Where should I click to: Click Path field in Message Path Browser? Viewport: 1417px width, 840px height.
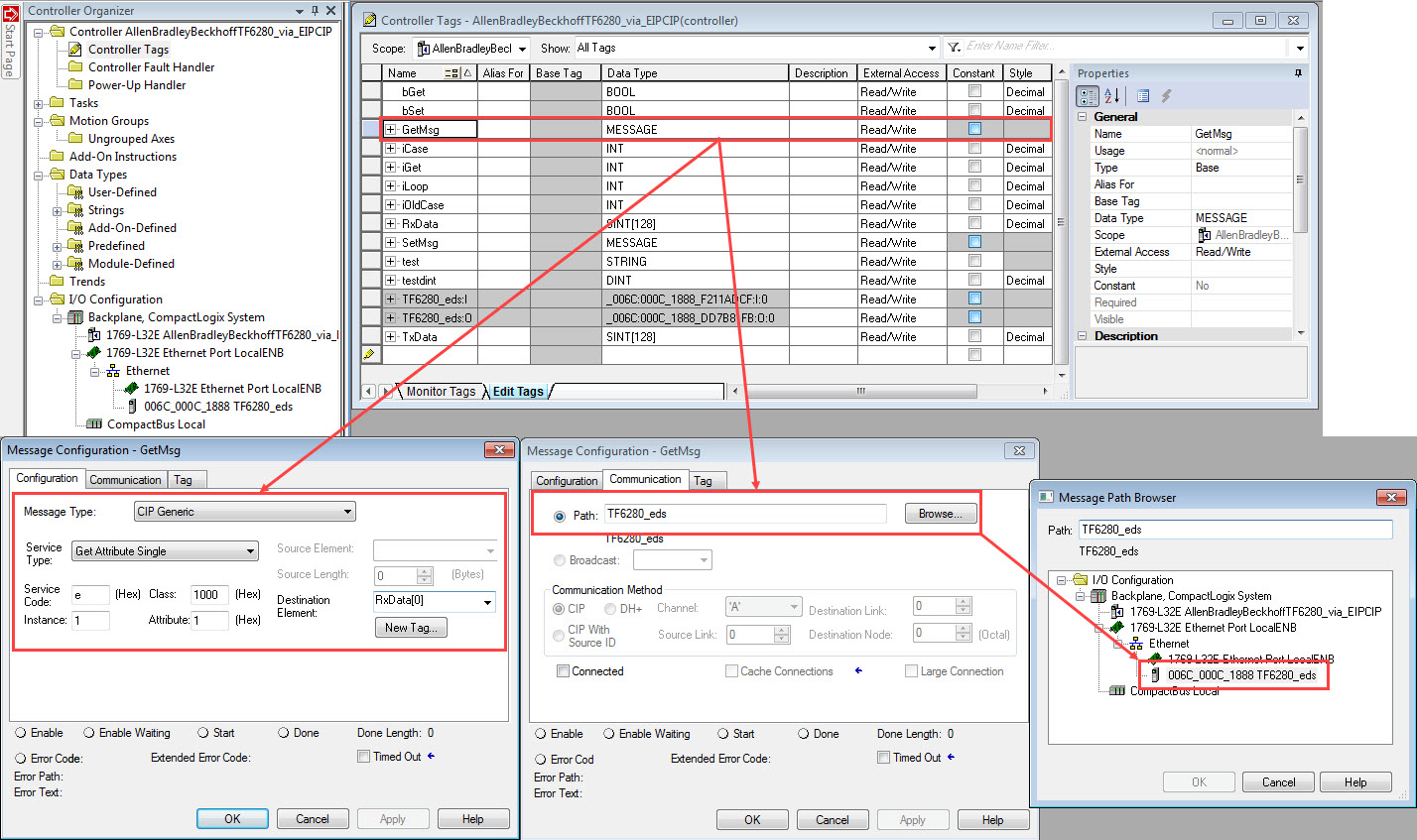tap(1235, 530)
